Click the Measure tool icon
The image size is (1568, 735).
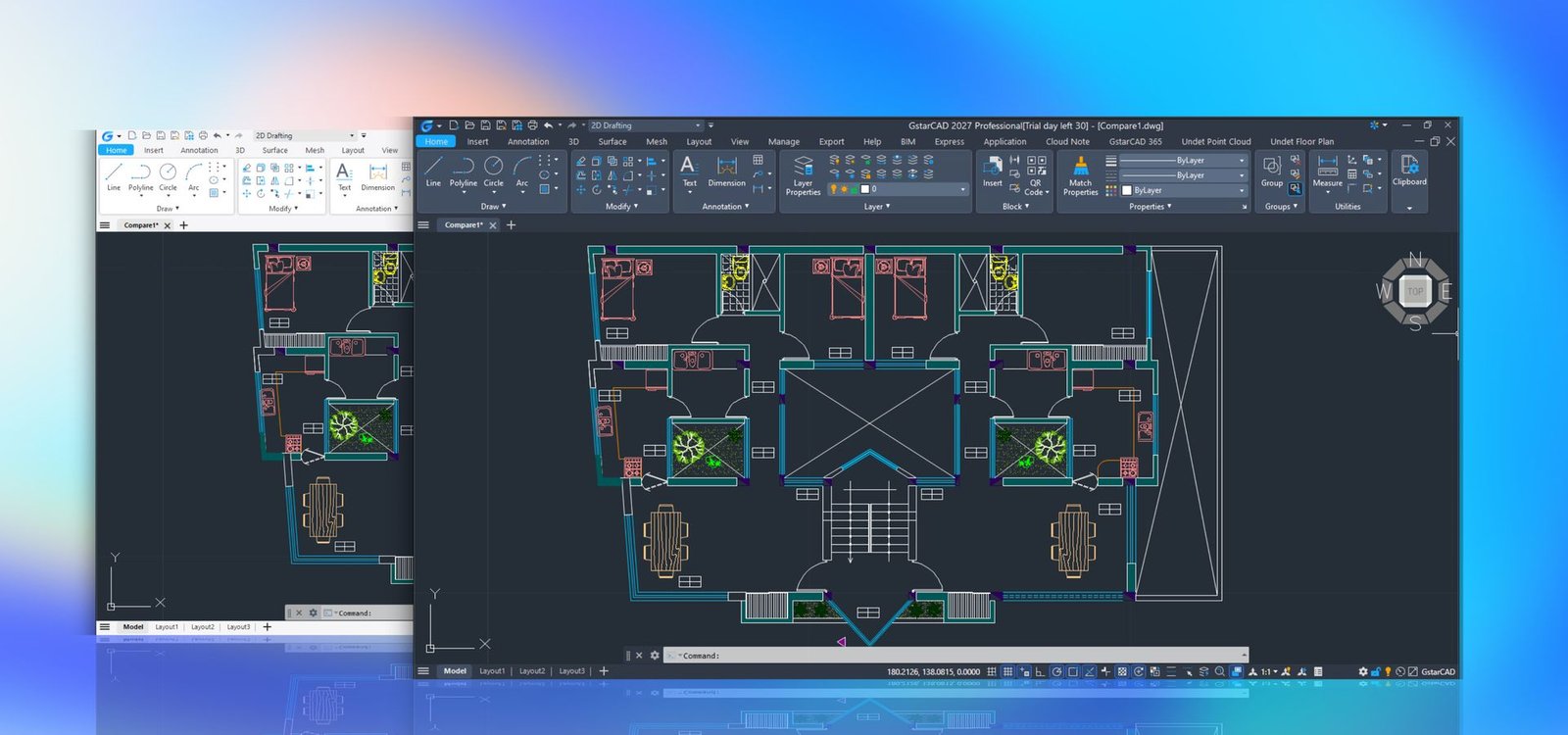click(x=1327, y=165)
